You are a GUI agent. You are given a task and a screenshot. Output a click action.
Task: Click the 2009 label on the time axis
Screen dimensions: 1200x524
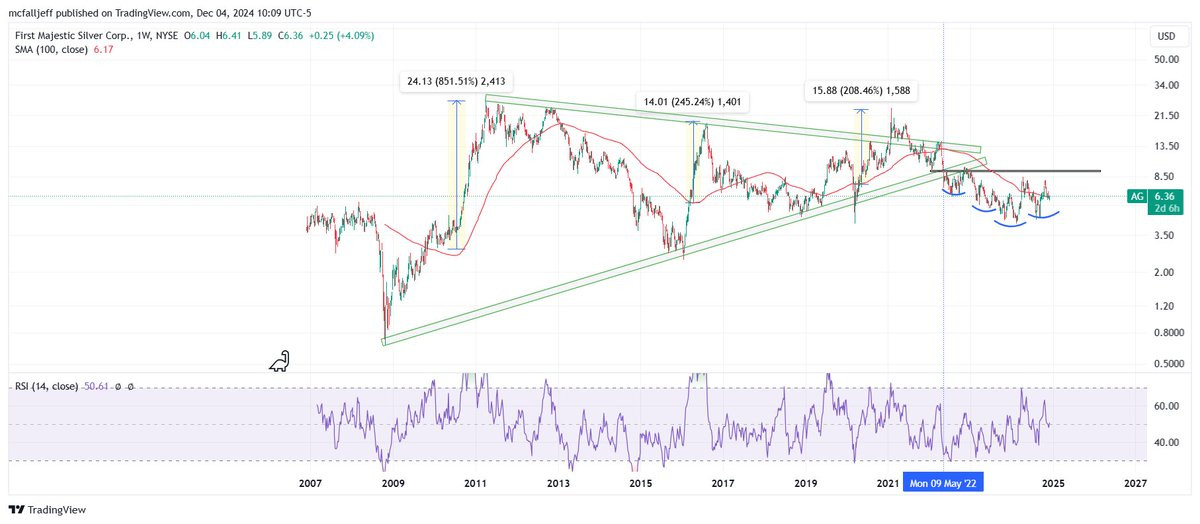coord(393,483)
